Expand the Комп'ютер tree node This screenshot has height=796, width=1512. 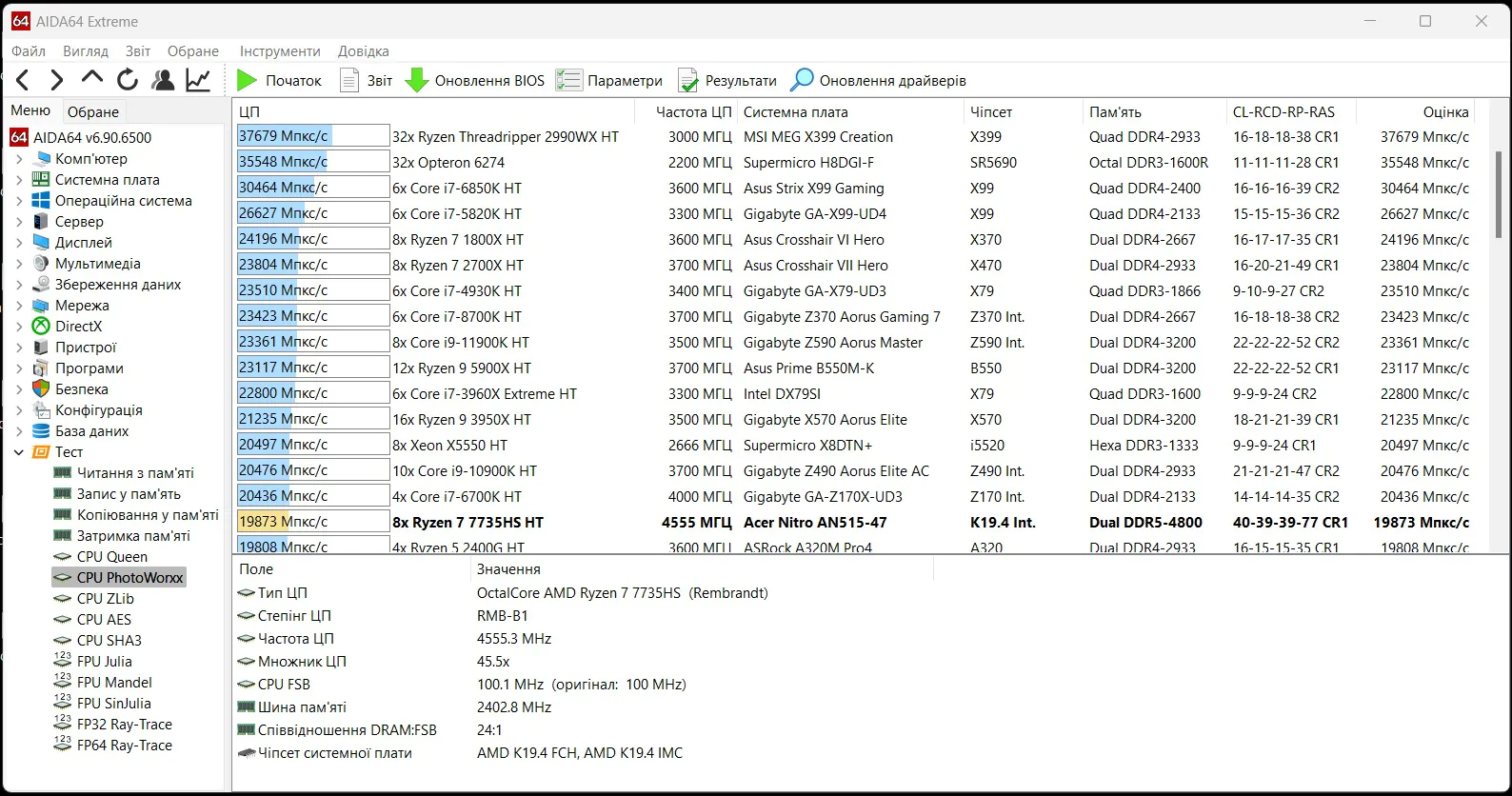click(19, 159)
